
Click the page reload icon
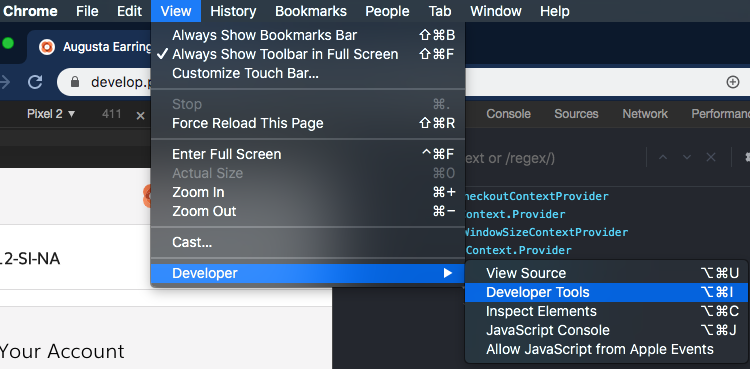tap(35, 82)
